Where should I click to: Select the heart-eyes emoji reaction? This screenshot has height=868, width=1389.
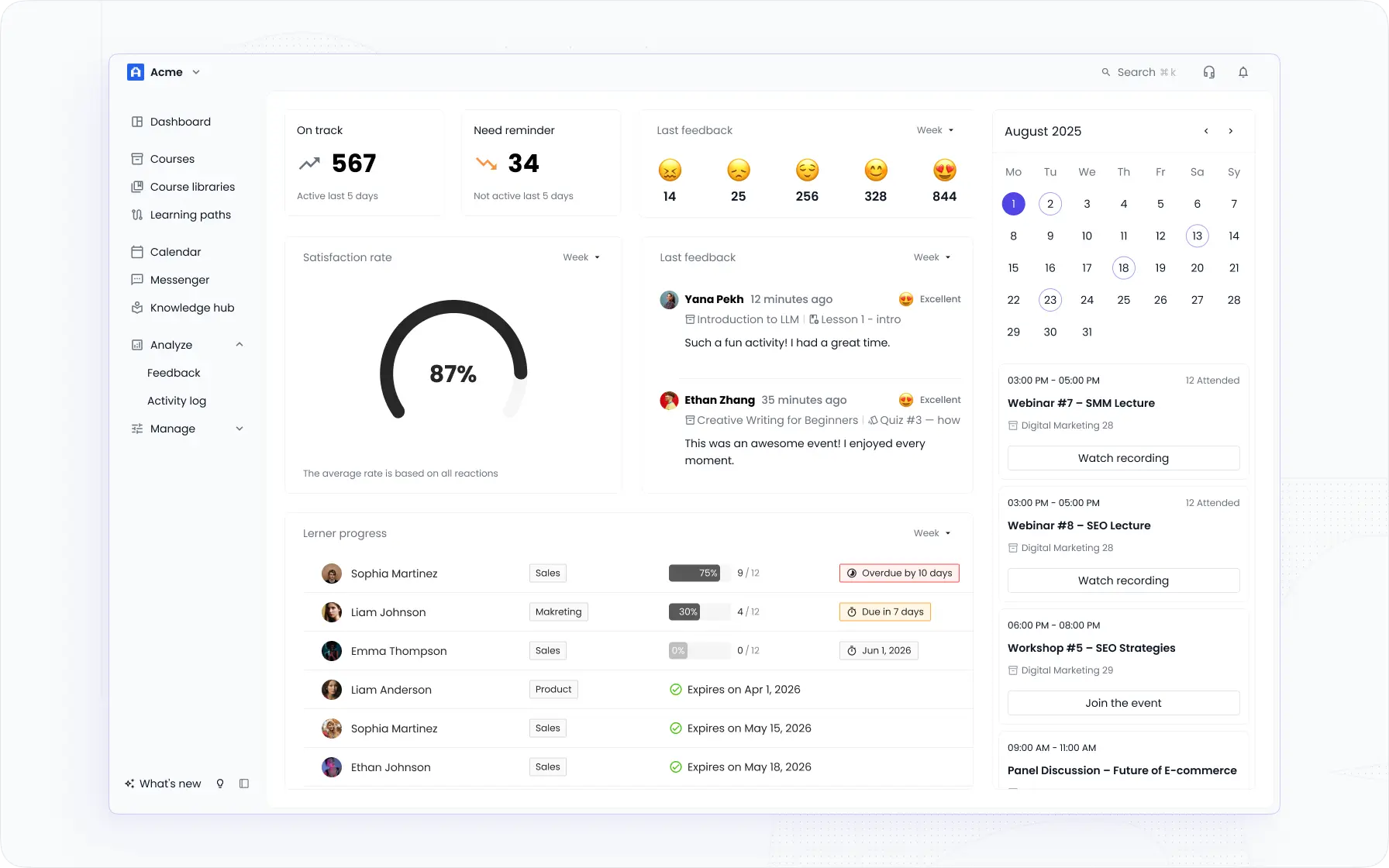pyautogui.click(x=944, y=170)
